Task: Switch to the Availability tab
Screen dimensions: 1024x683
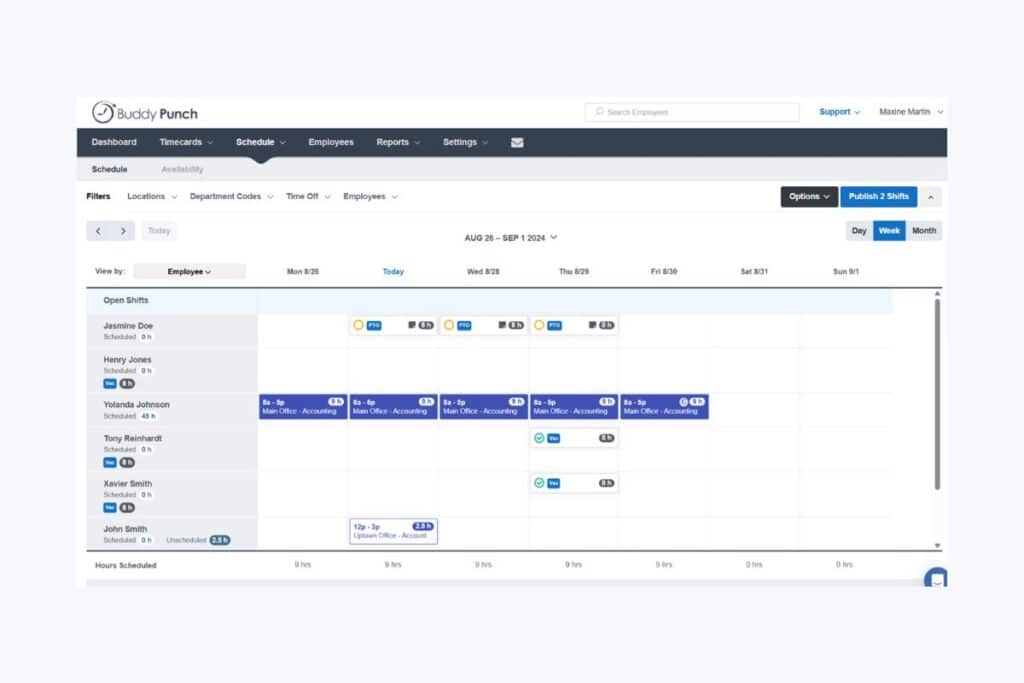Action: point(182,170)
